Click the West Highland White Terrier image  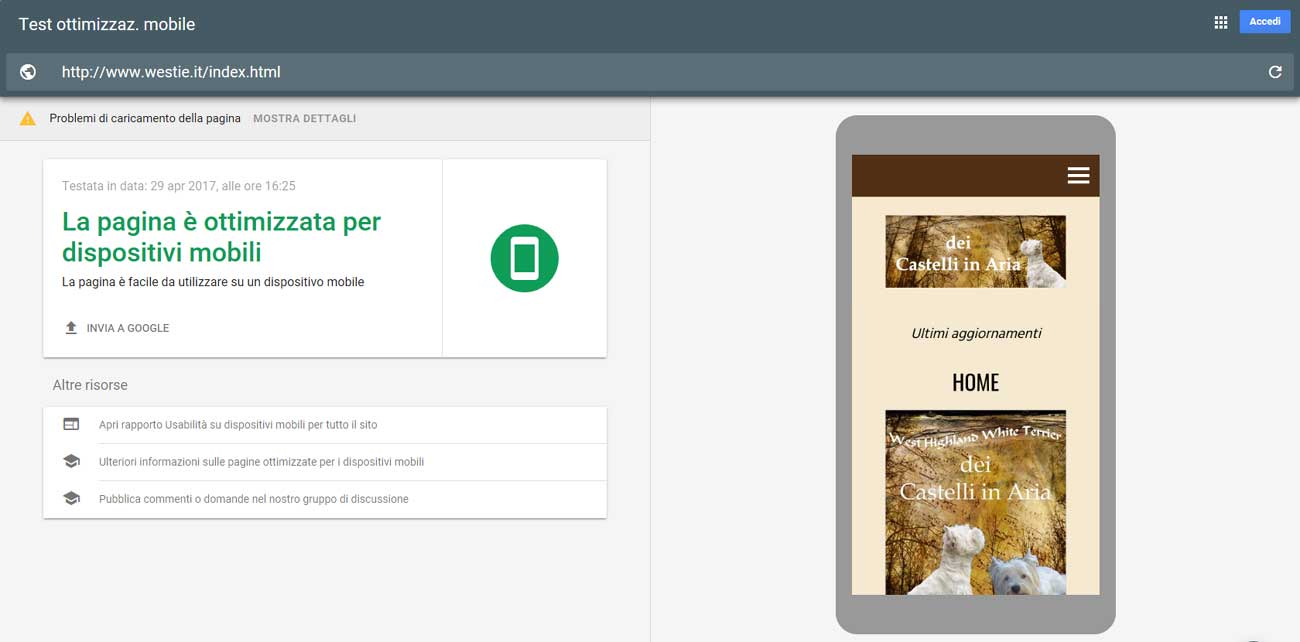[975, 502]
